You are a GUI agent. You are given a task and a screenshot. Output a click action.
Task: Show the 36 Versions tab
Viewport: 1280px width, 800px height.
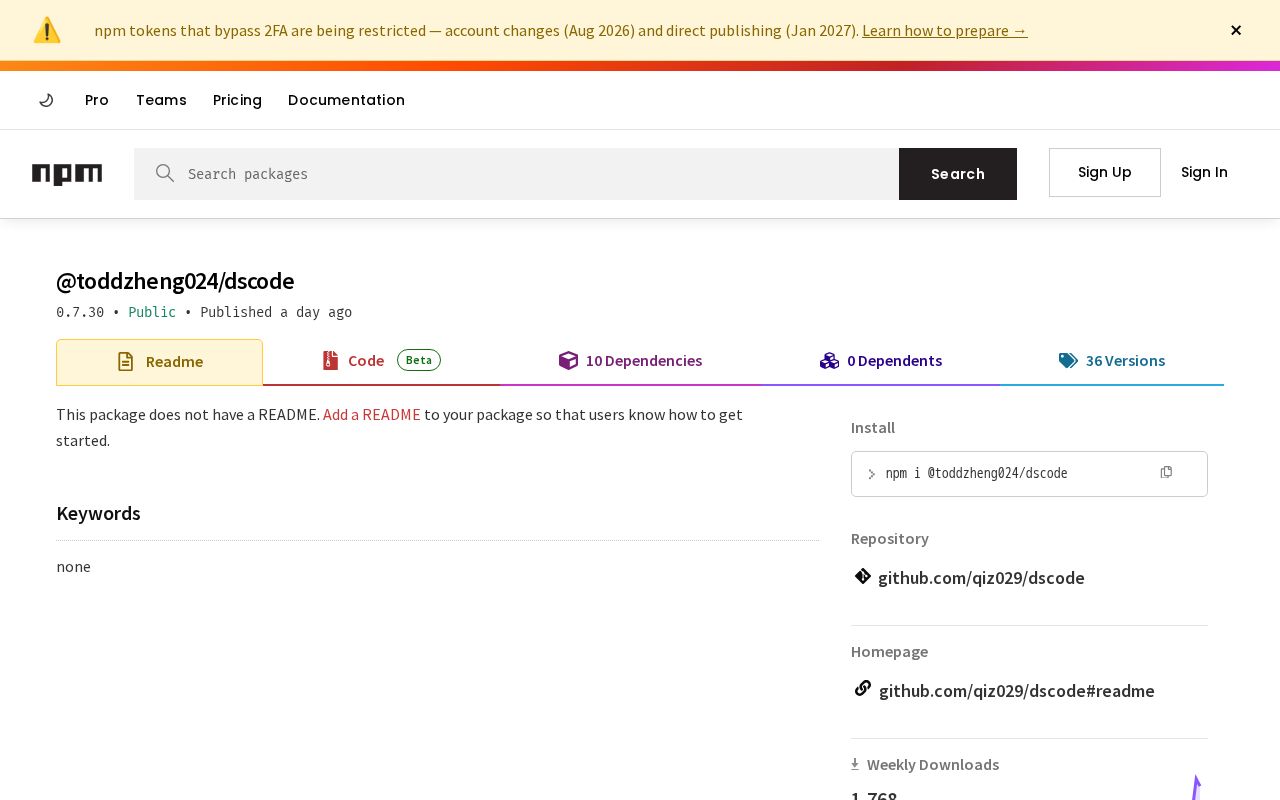point(1111,361)
